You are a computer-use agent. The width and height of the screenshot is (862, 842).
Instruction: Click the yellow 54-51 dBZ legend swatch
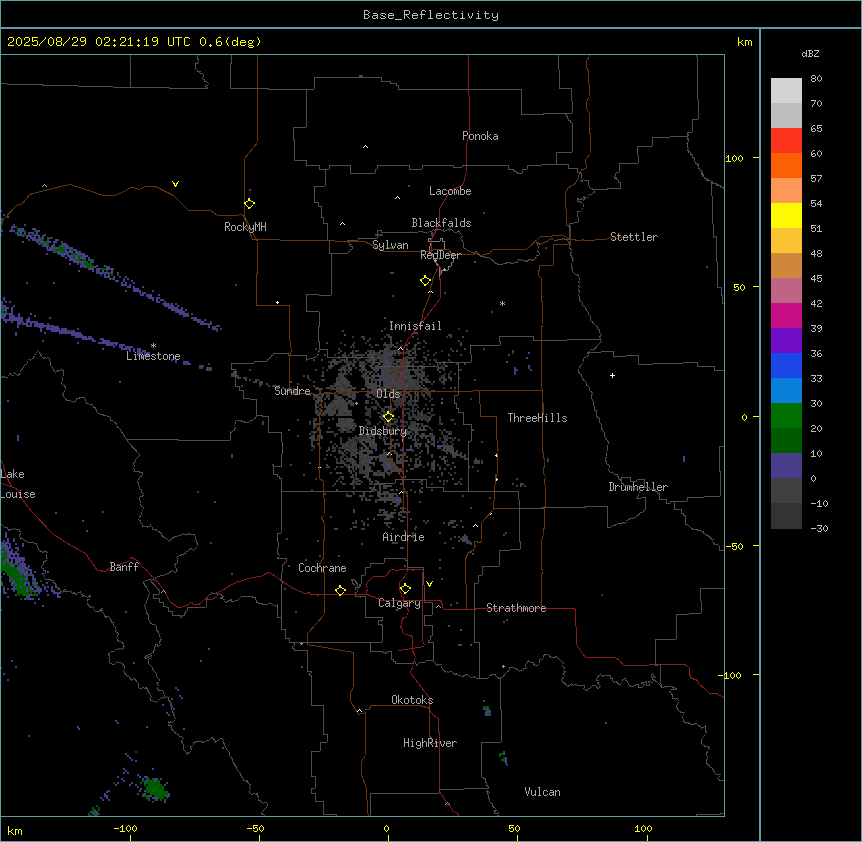786,215
